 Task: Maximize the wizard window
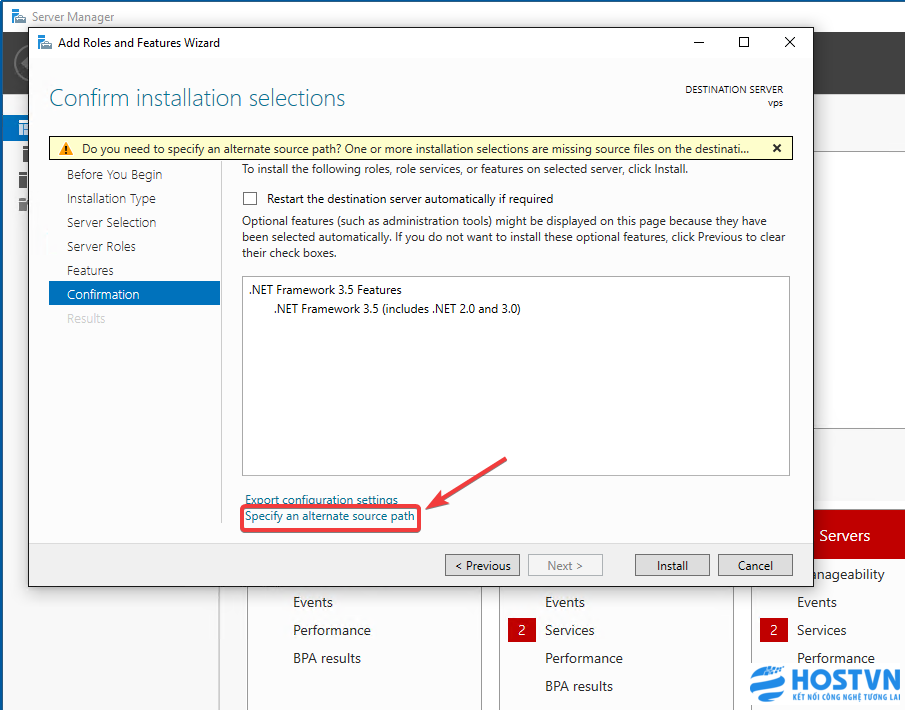pos(744,42)
